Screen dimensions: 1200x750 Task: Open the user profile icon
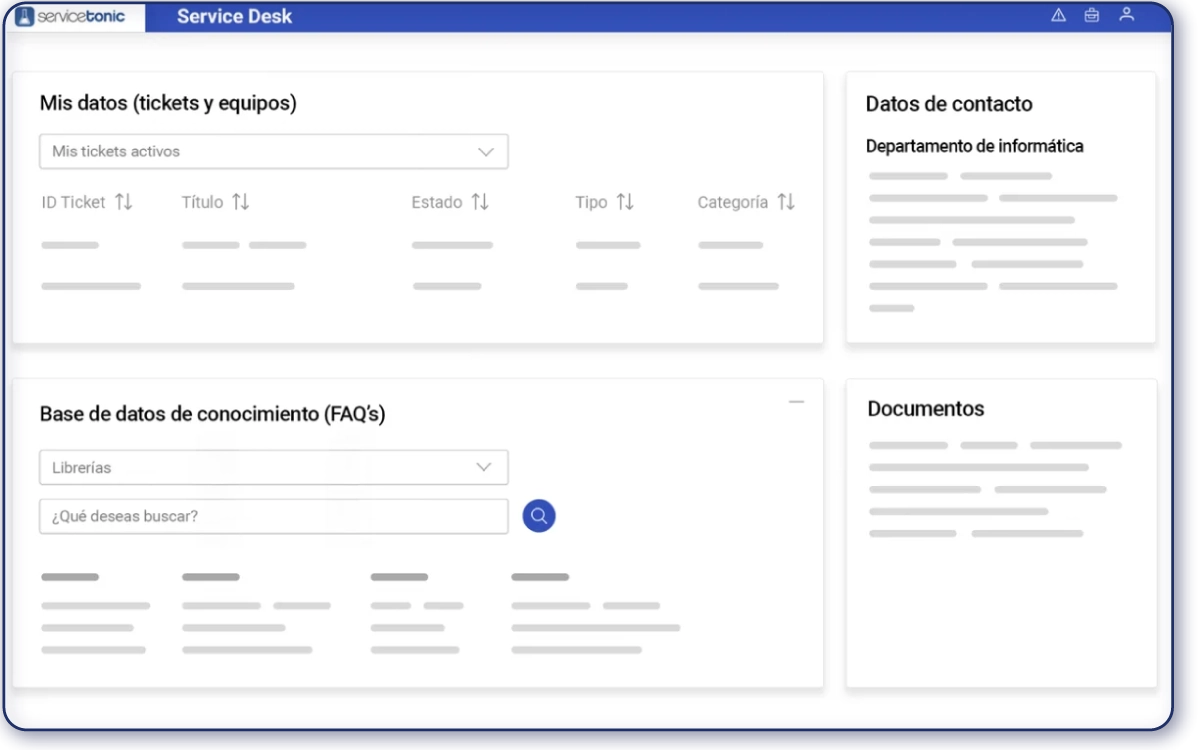click(x=1127, y=15)
